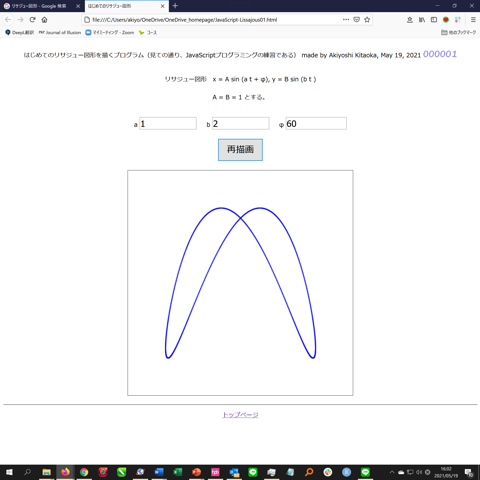
Task: Open the Journal of Illusion bookmark
Action: tap(60, 32)
